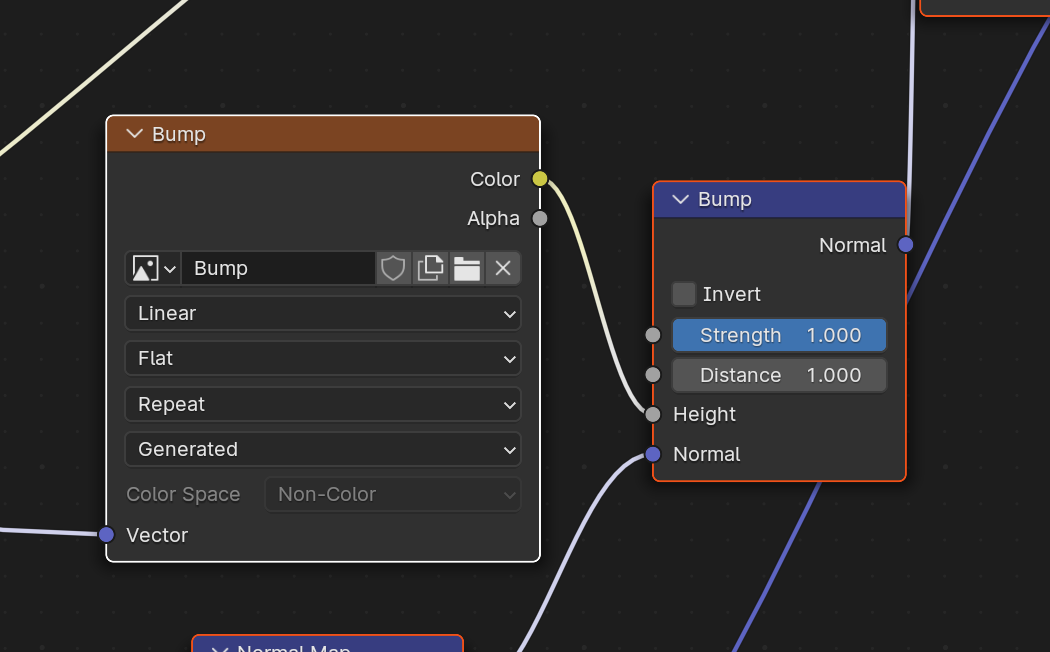Click the Height socket label
1050x652 pixels.
[x=704, y=414]
